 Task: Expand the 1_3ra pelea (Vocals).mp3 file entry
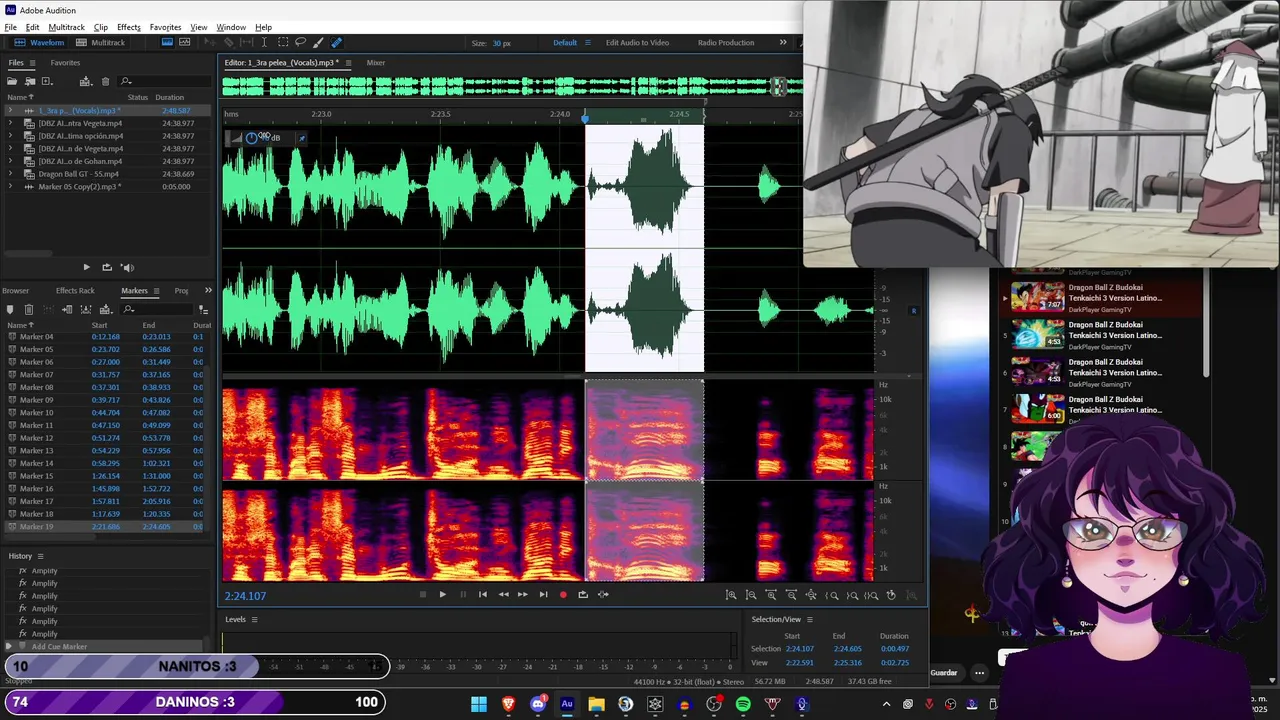tap(10, 110)
